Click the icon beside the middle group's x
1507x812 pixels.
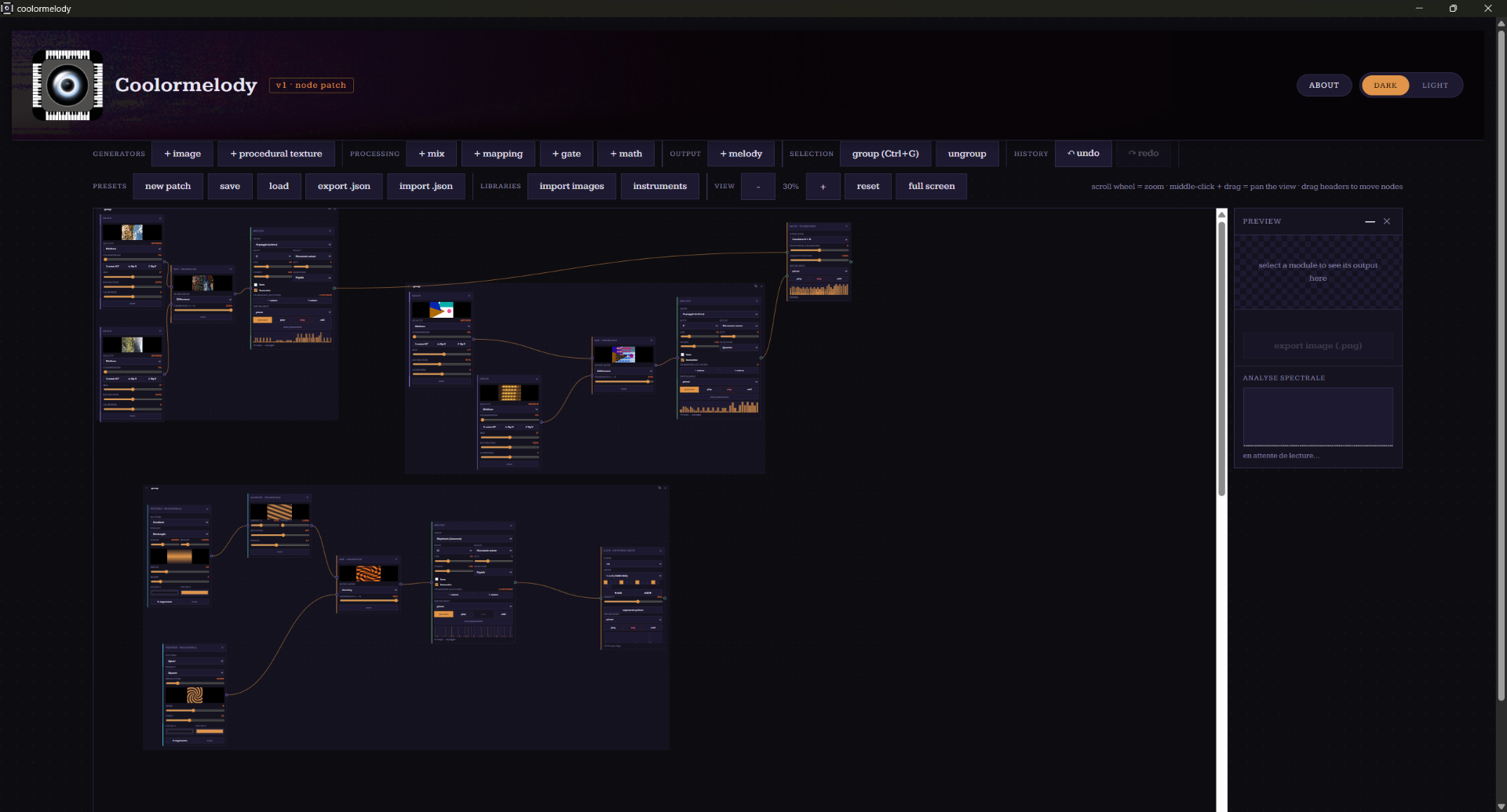[x=756, y=286]
